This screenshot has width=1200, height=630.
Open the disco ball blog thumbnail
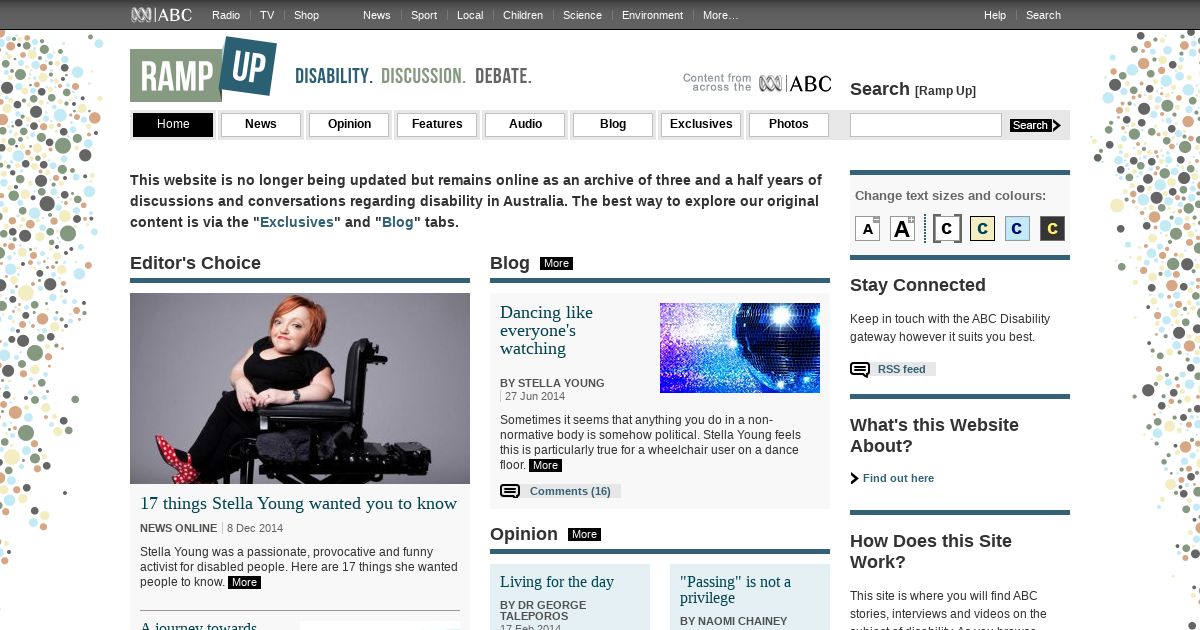point(740,348)
